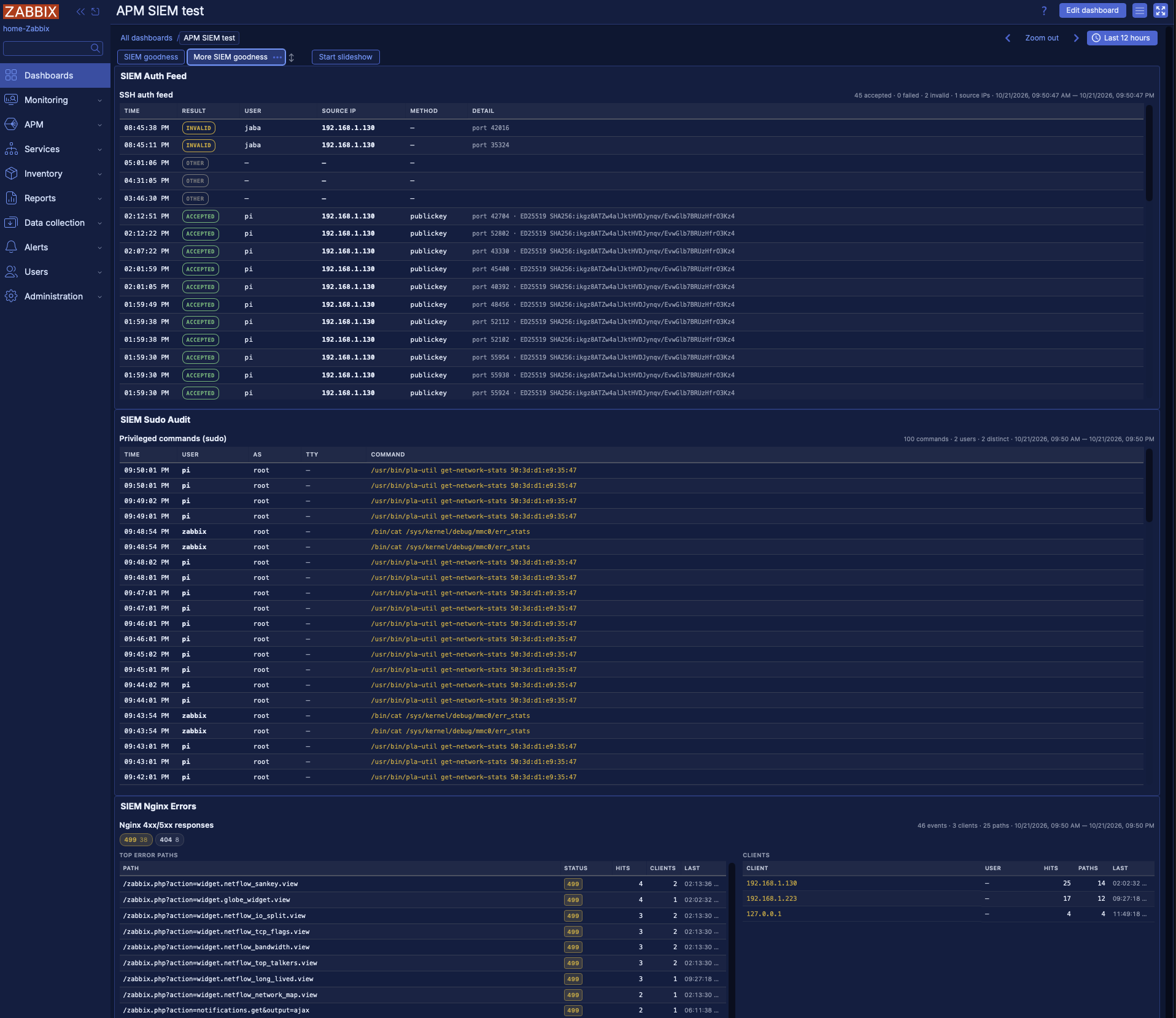Click client IP 192.168.1.223

pyautogui.click(x=772, y=898)
